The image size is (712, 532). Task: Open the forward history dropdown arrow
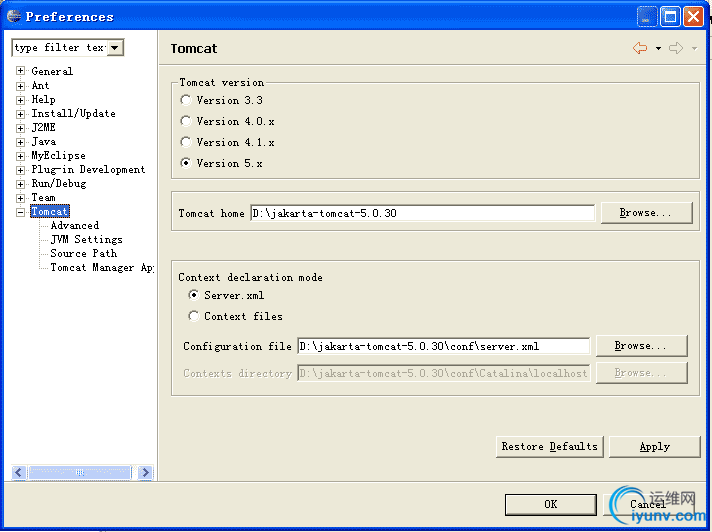694,48
